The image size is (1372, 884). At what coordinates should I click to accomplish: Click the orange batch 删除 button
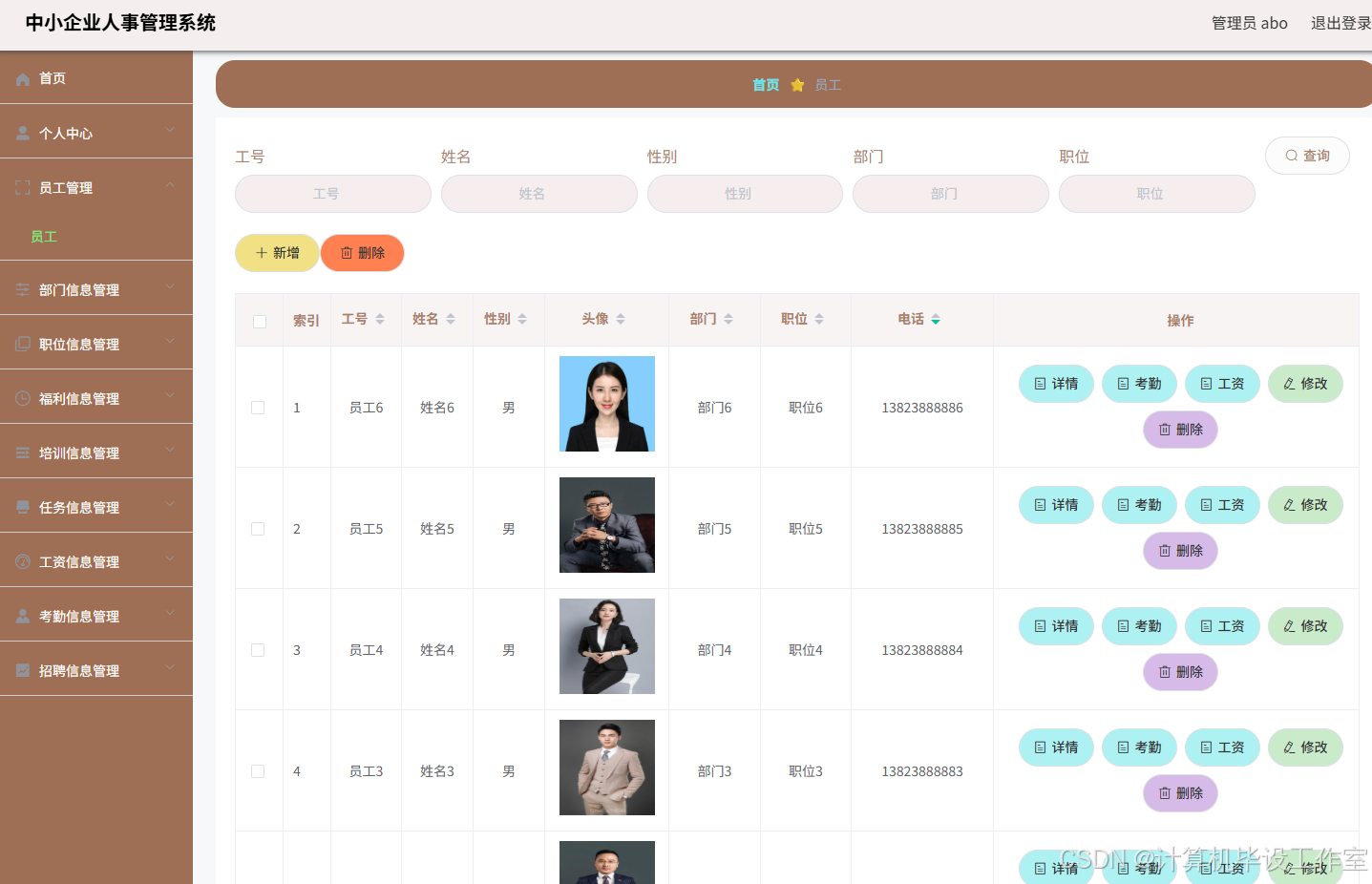click(x=363, y=253)
